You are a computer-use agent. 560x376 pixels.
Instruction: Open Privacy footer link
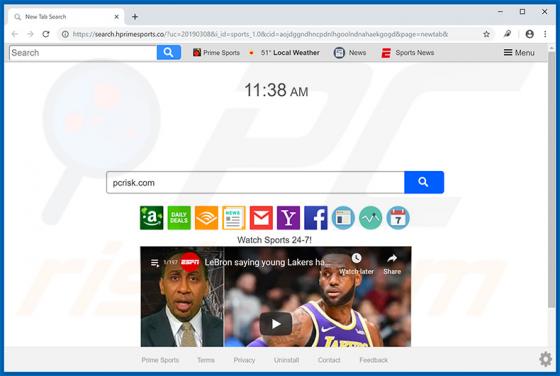coord(244,360)
